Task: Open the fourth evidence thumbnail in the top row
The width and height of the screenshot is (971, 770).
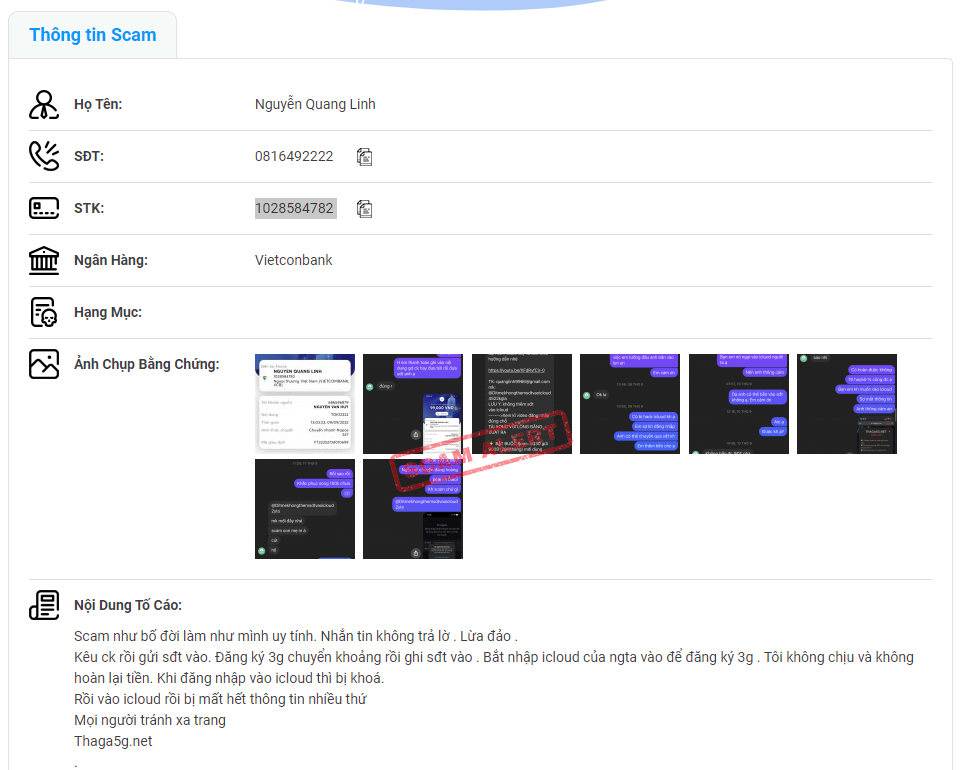Action: pyautogui.click(x=630, y=404)
